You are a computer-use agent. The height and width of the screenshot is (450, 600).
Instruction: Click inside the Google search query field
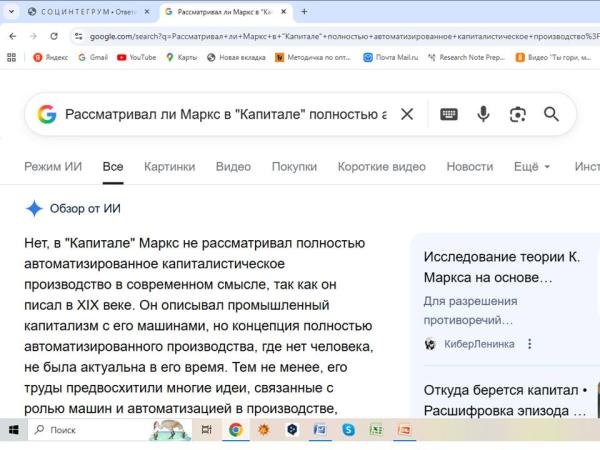226,114
